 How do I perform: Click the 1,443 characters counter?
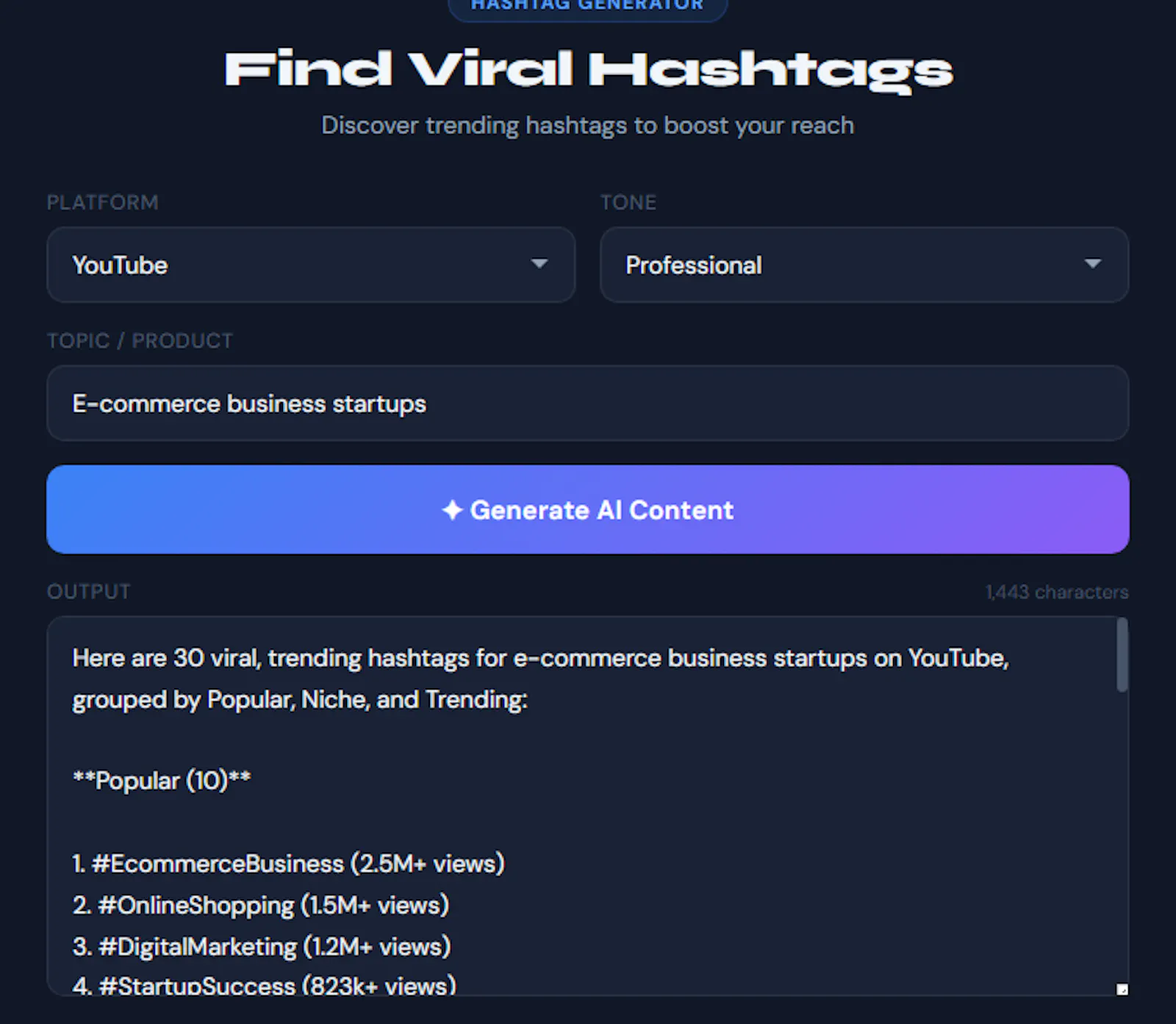click(1057, 592)
